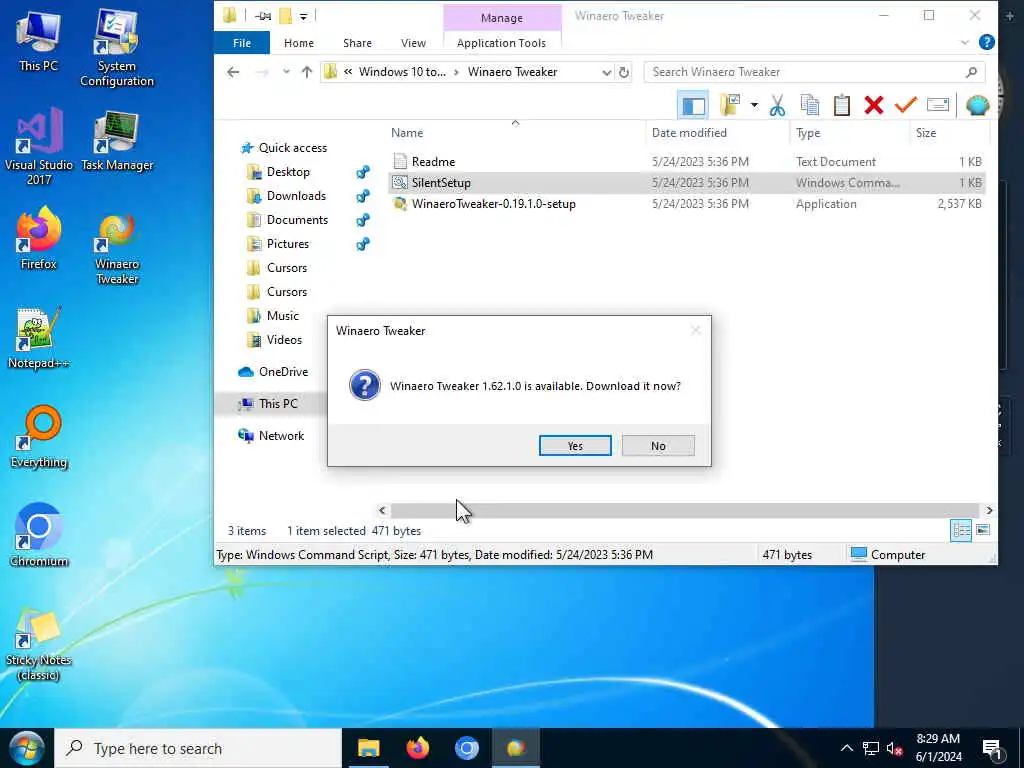
Task: Refresh the current folder view
Action: point(624,72)
